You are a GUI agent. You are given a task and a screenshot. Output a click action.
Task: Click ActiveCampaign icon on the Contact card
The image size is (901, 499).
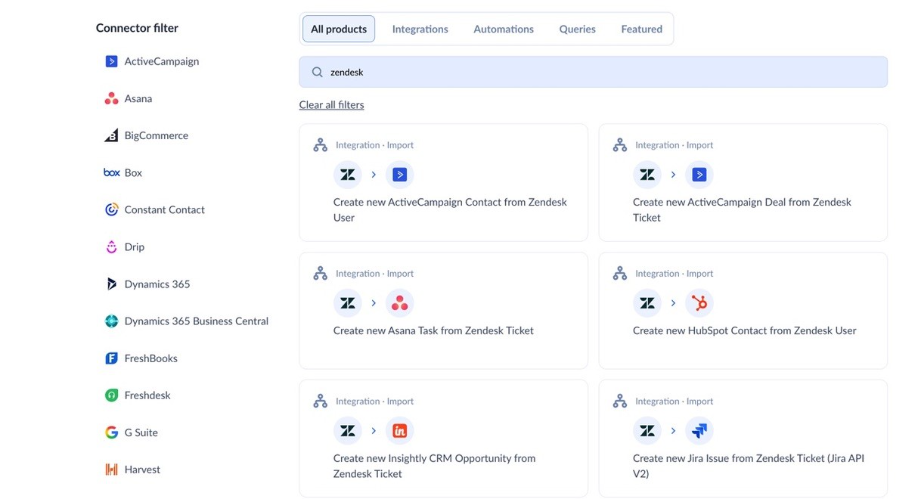pyautogui.click(x=400, y=175)
